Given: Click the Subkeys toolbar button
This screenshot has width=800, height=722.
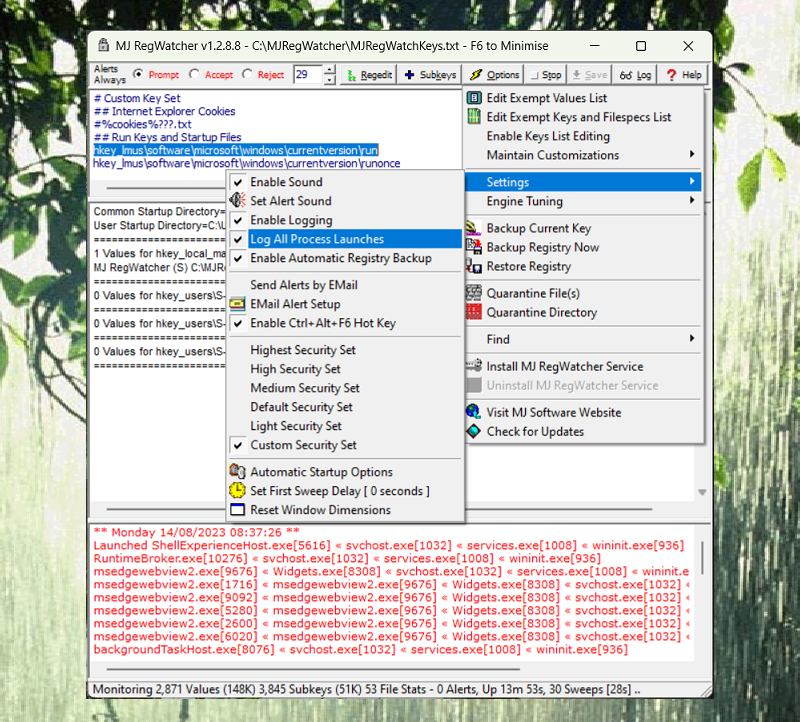Looking at the screenshot, I should click(x=431, y=75).
